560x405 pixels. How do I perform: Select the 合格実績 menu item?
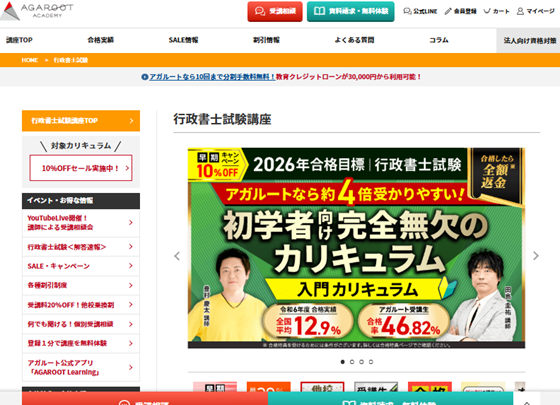point(101,40)
